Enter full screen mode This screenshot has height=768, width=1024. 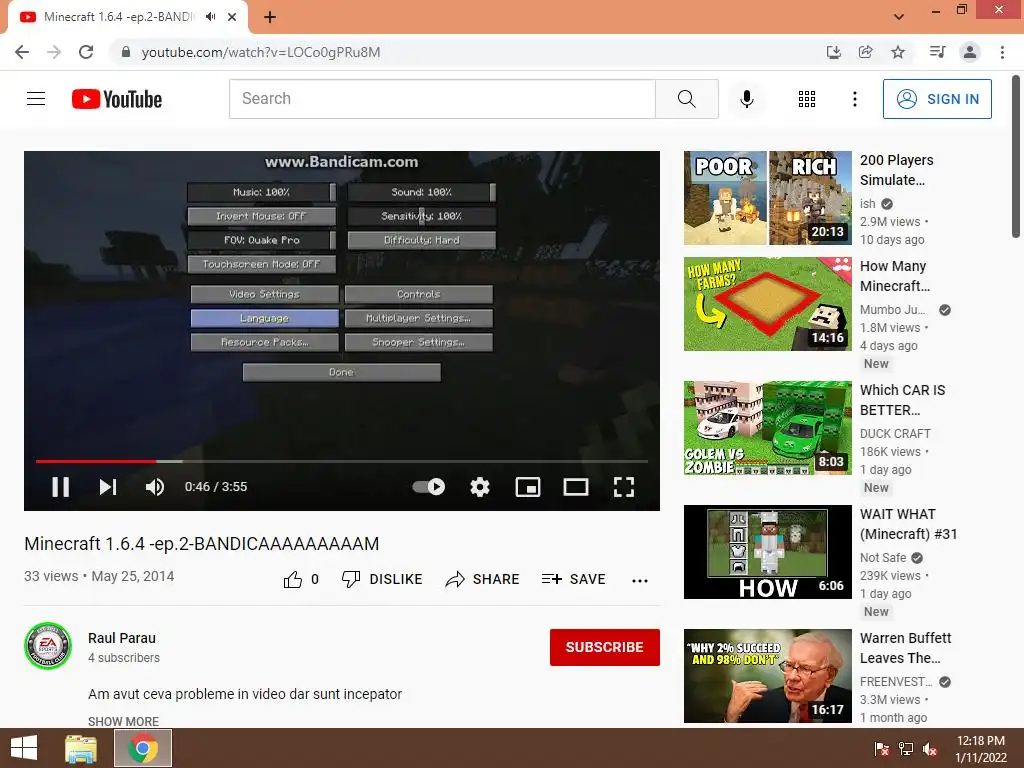pyautogui.click(x=624, y=487)
